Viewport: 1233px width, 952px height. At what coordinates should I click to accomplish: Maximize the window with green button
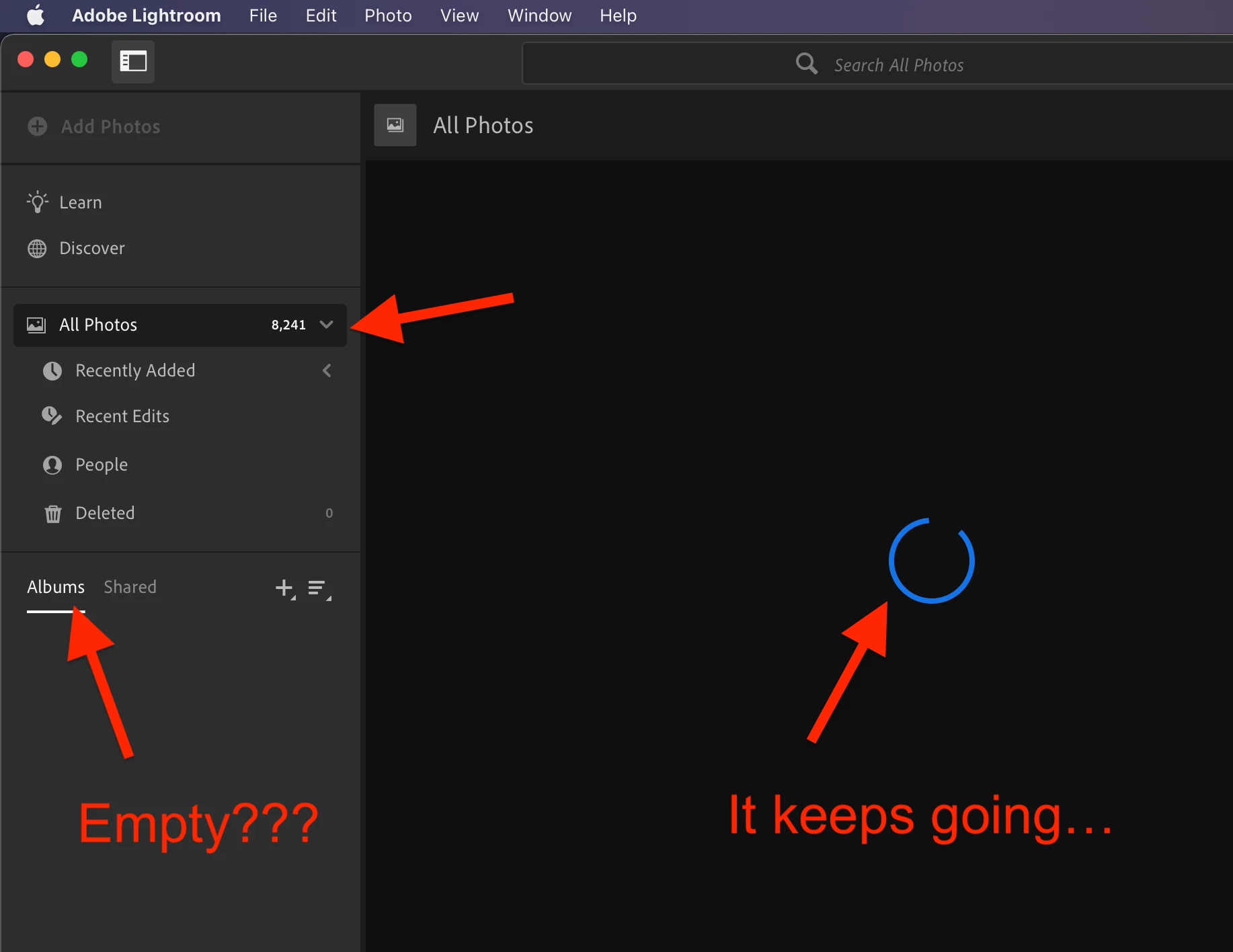pos(79,60)
